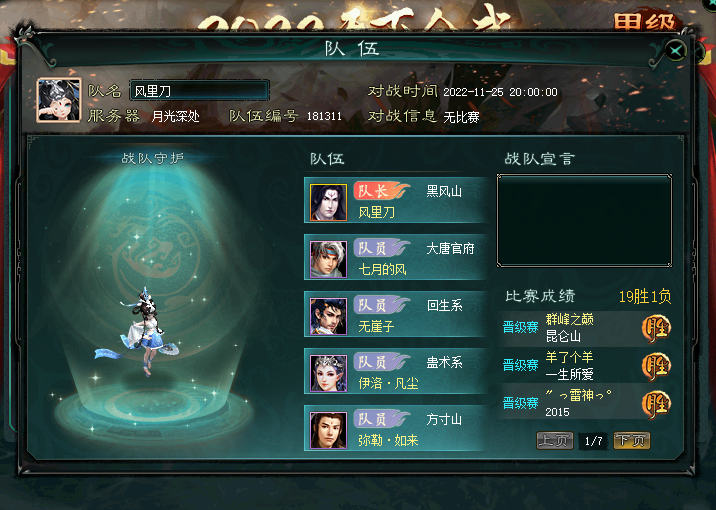Select captain 风里刀 portrait icon
Image resolution: width=716 pixels, height=510 pixels.
[328, 202]
